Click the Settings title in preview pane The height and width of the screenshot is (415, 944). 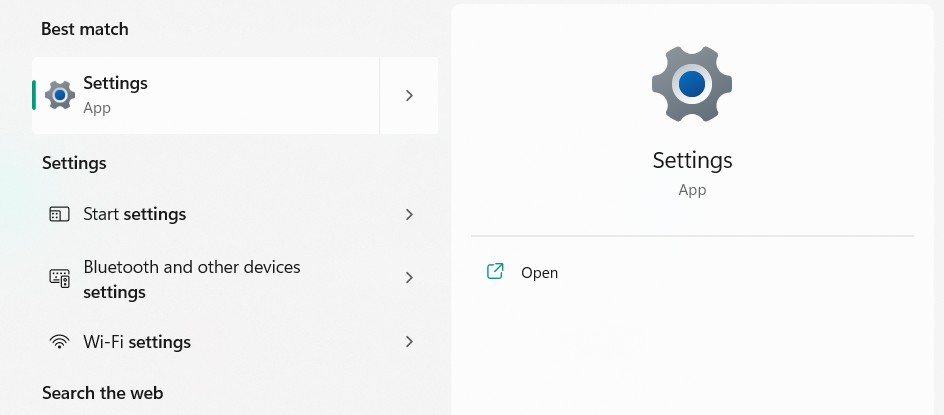(x=692, y=160)
